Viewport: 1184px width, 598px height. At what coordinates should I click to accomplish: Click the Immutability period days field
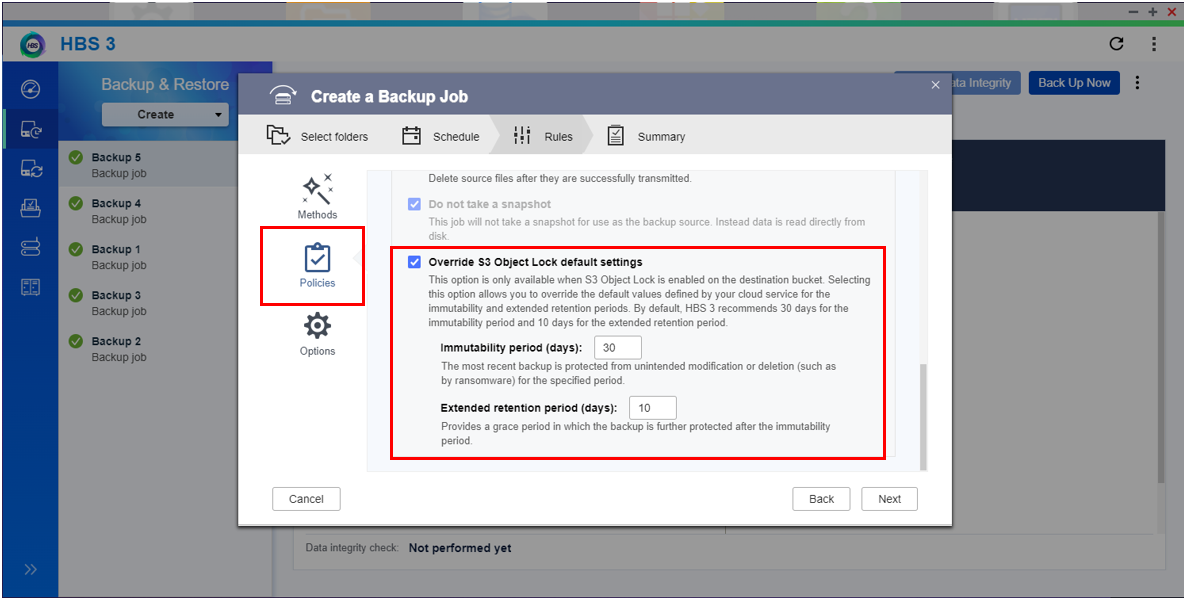click(x=617, y=348)
